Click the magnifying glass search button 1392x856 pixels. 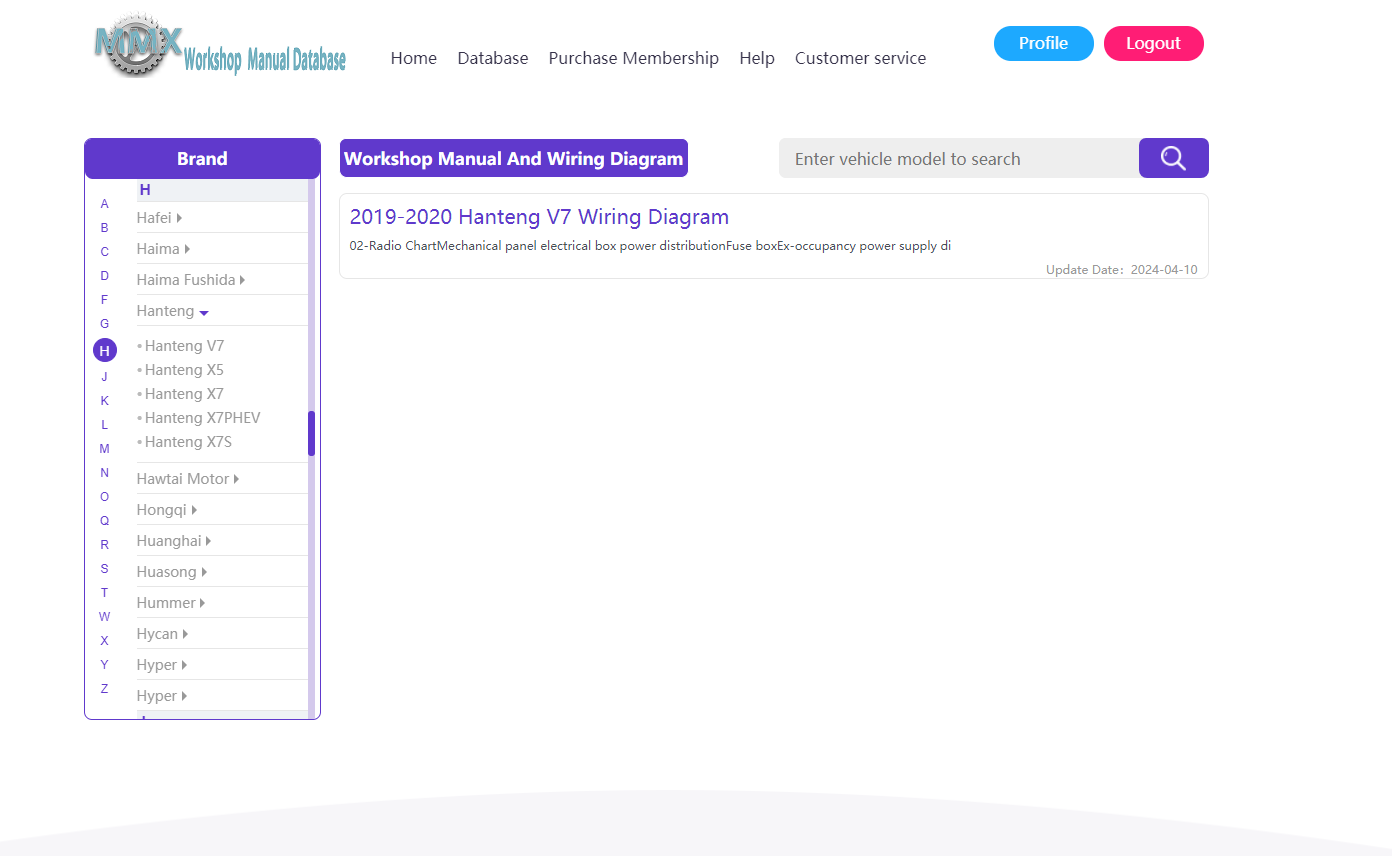(1173, 158)
